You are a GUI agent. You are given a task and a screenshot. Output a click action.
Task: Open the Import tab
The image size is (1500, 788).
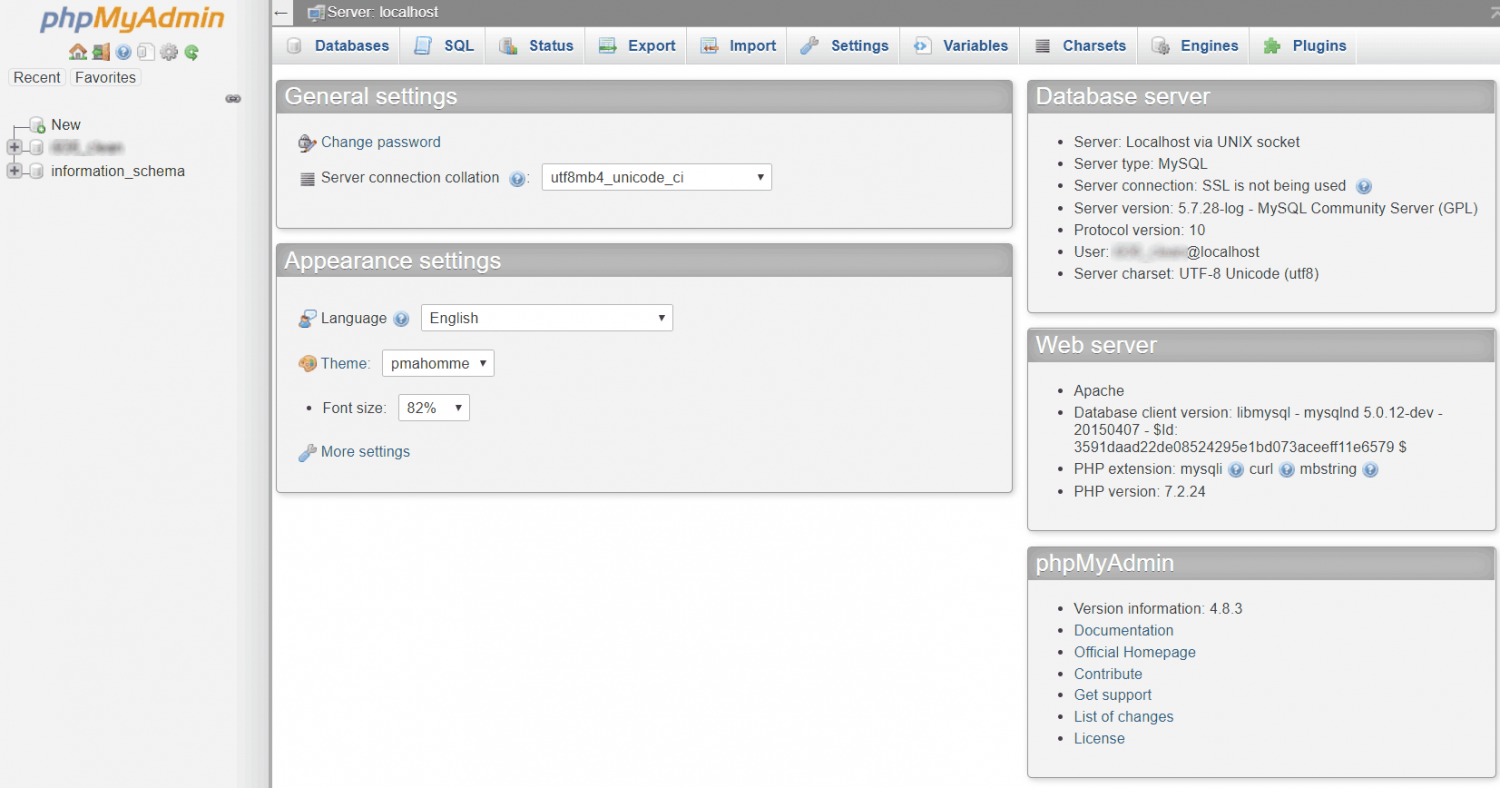(x=738, y=46)
